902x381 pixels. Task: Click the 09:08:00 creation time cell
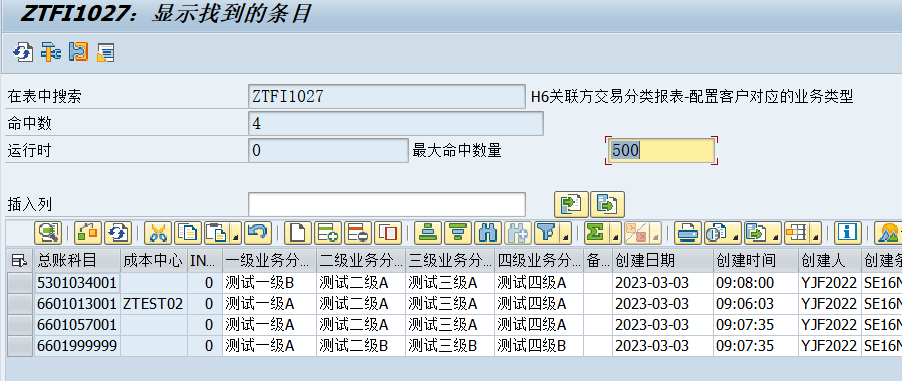756,283
